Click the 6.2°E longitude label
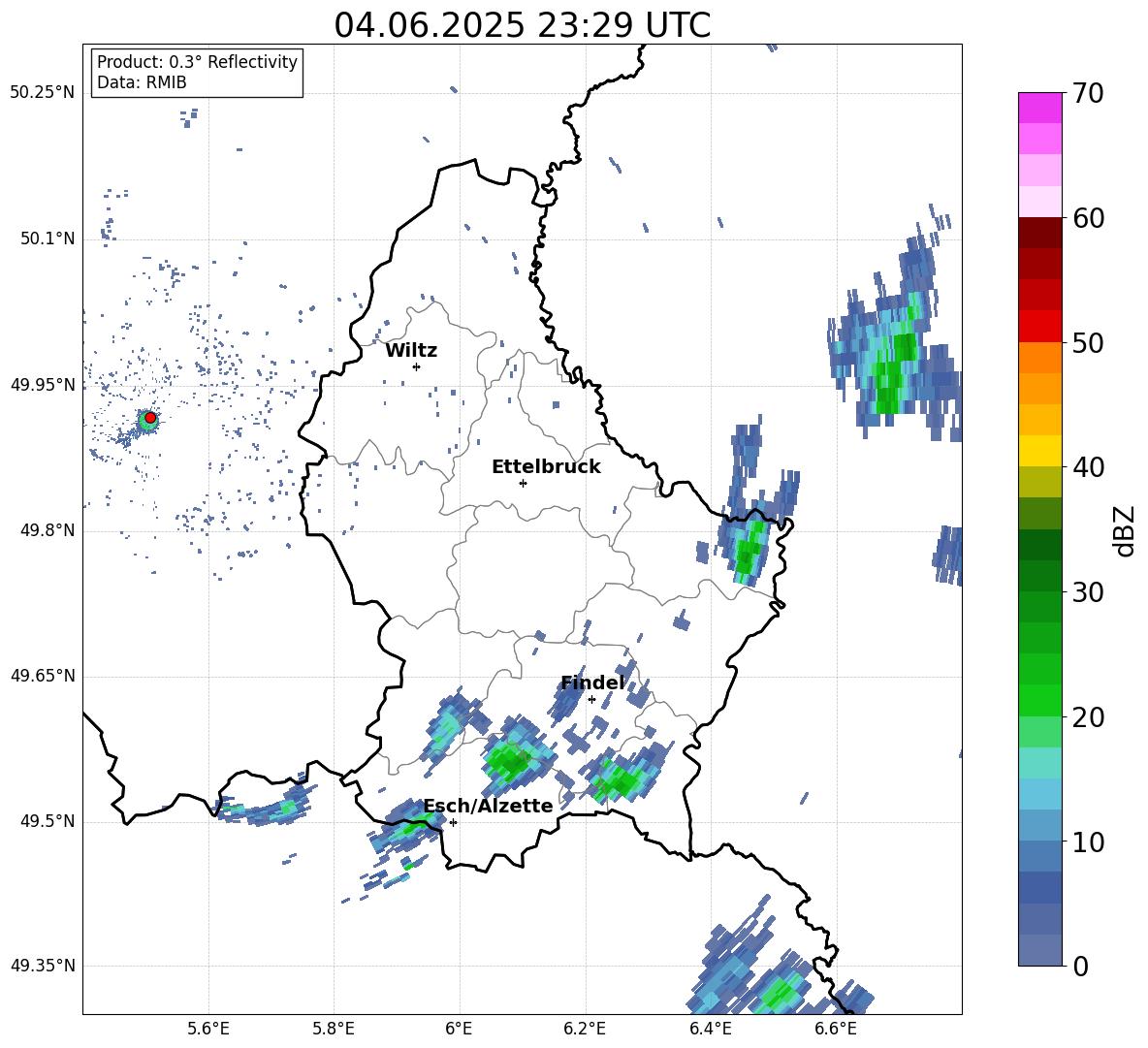 pyautogui.click(x=585, y=1029)
